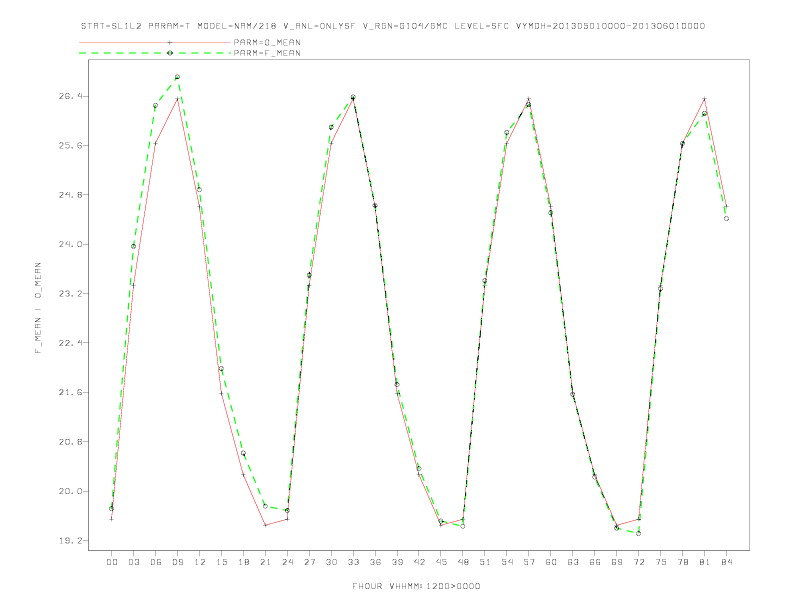Click the y-axis value 25.6
The width and height of the screenshot is (792, 612).
[70, 145]
